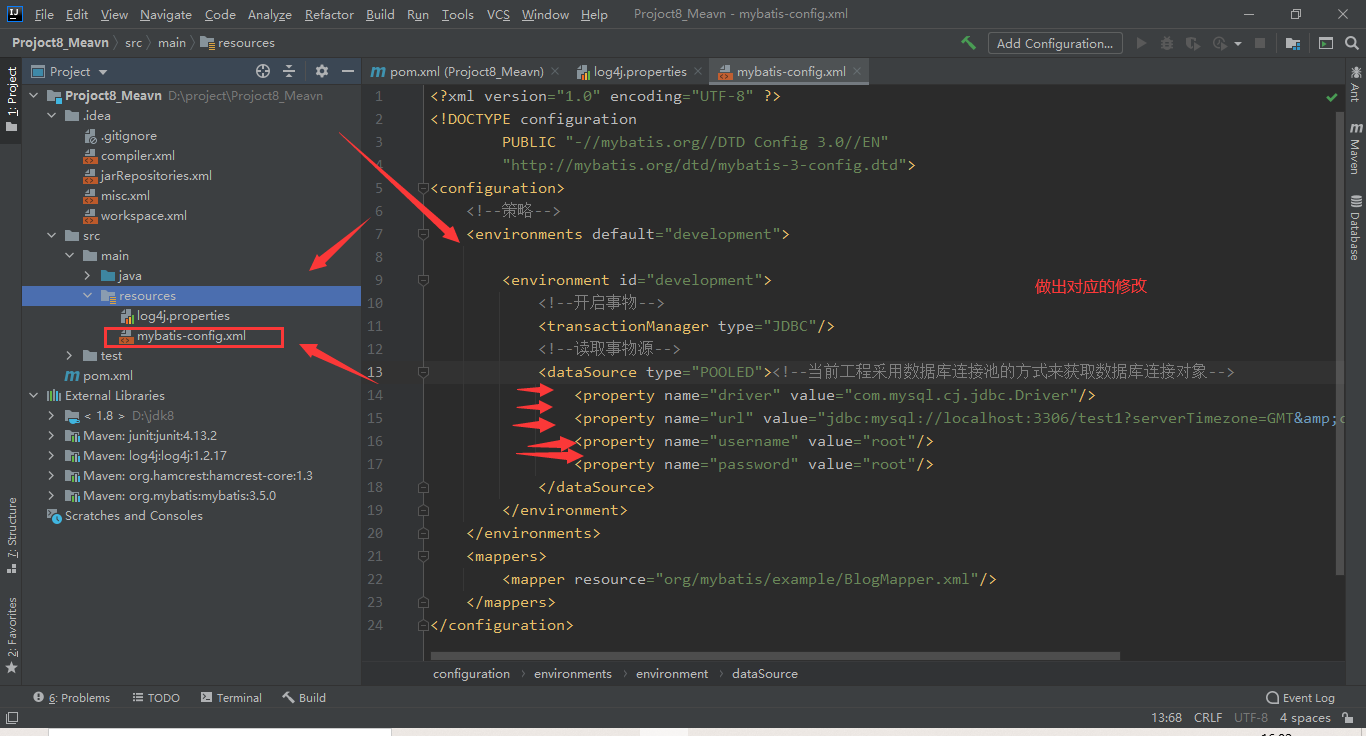Image resolution: width=1366 pixels, height=736 pixels.
Task: Collapse the External Libraries node
Action: (x=35, y=396)
